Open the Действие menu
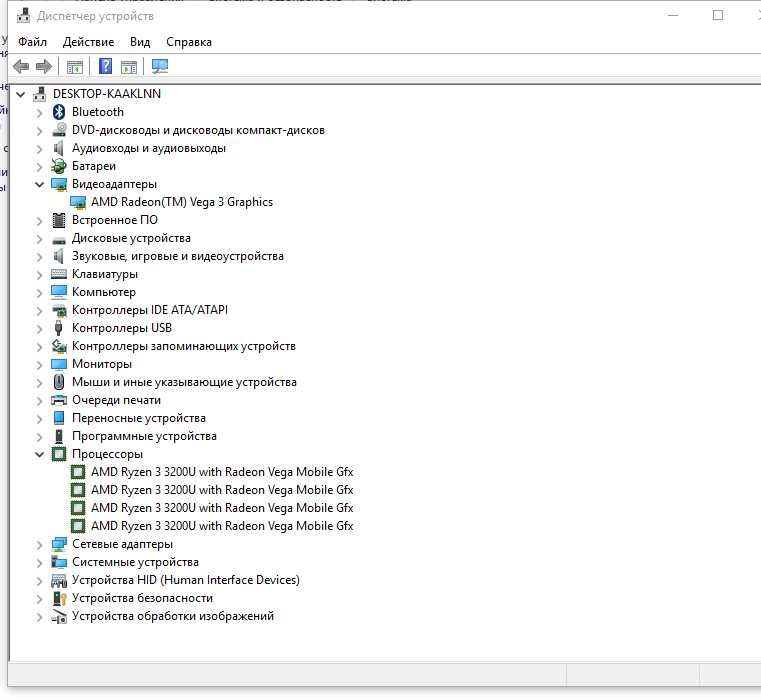The image size is (761, 700). pyautogui.click(x=88, y=42)
